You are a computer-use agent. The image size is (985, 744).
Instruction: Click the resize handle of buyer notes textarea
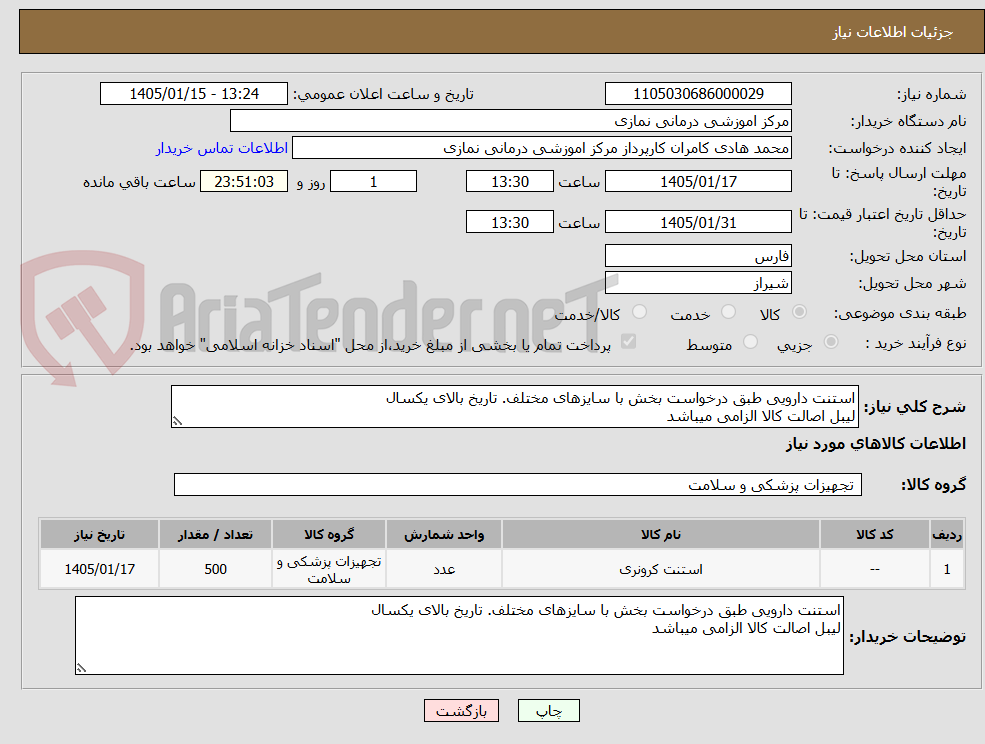pos(81,669)
